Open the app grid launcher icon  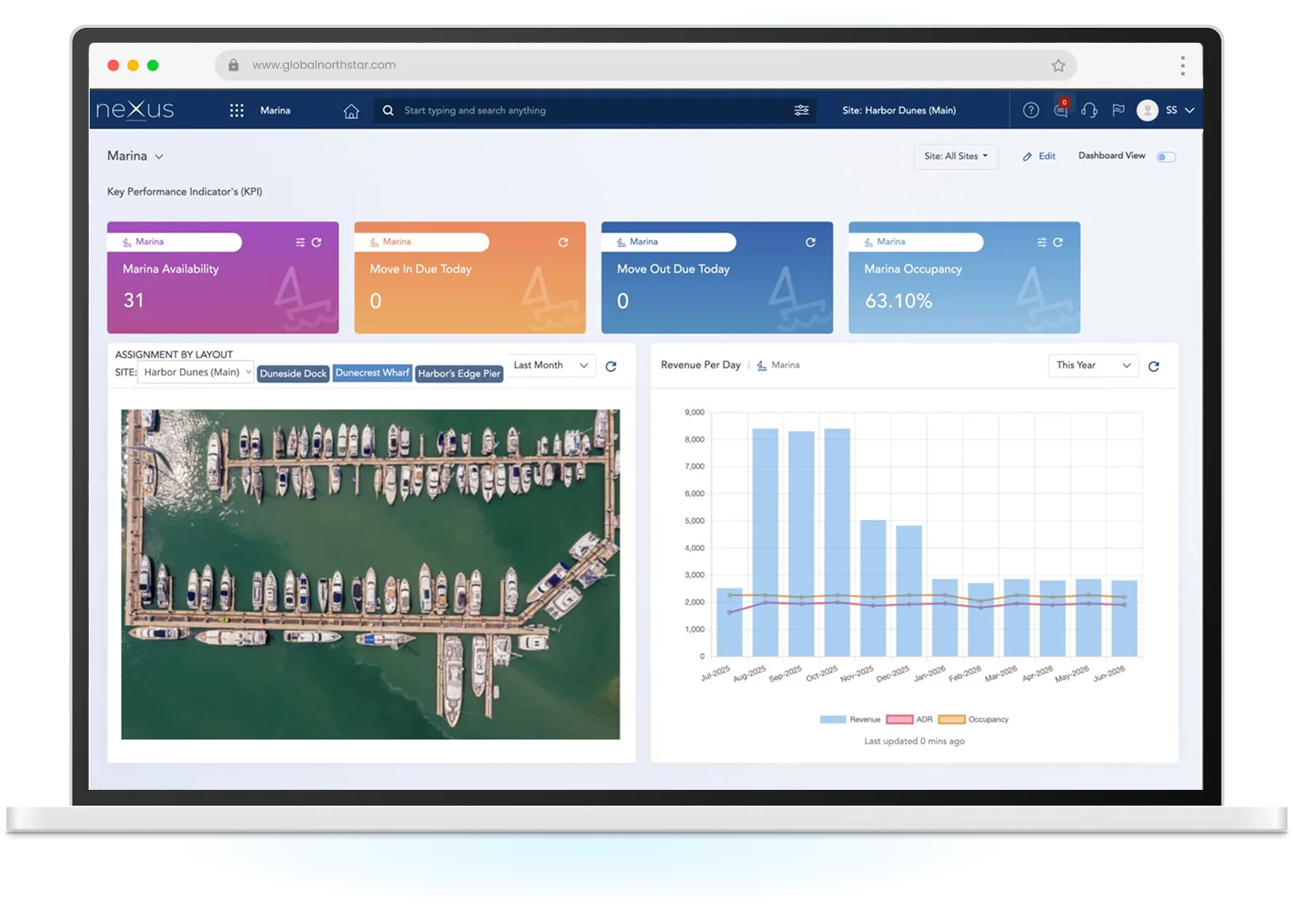[x=237, y=110]
